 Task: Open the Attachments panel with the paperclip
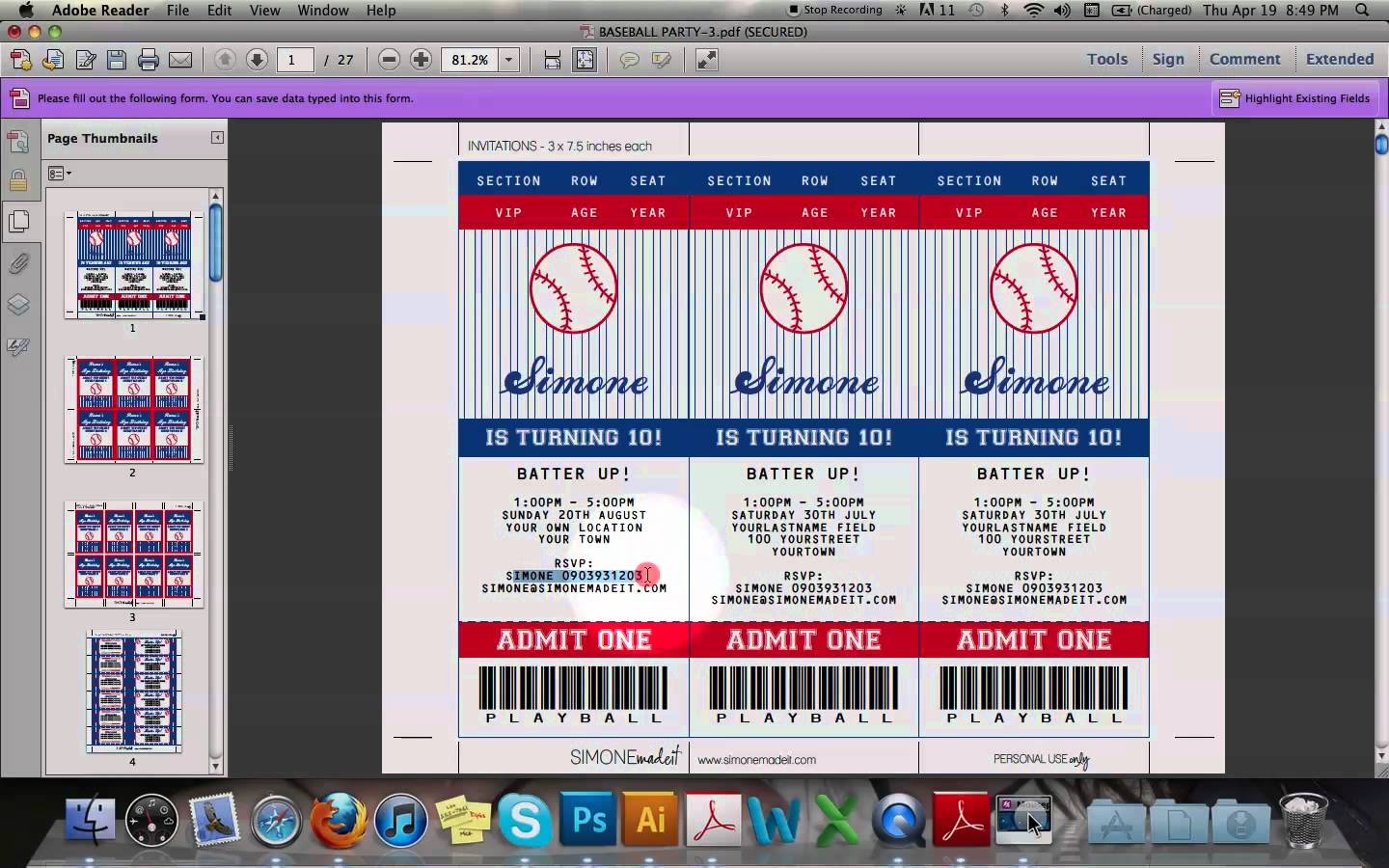[18, 263]
